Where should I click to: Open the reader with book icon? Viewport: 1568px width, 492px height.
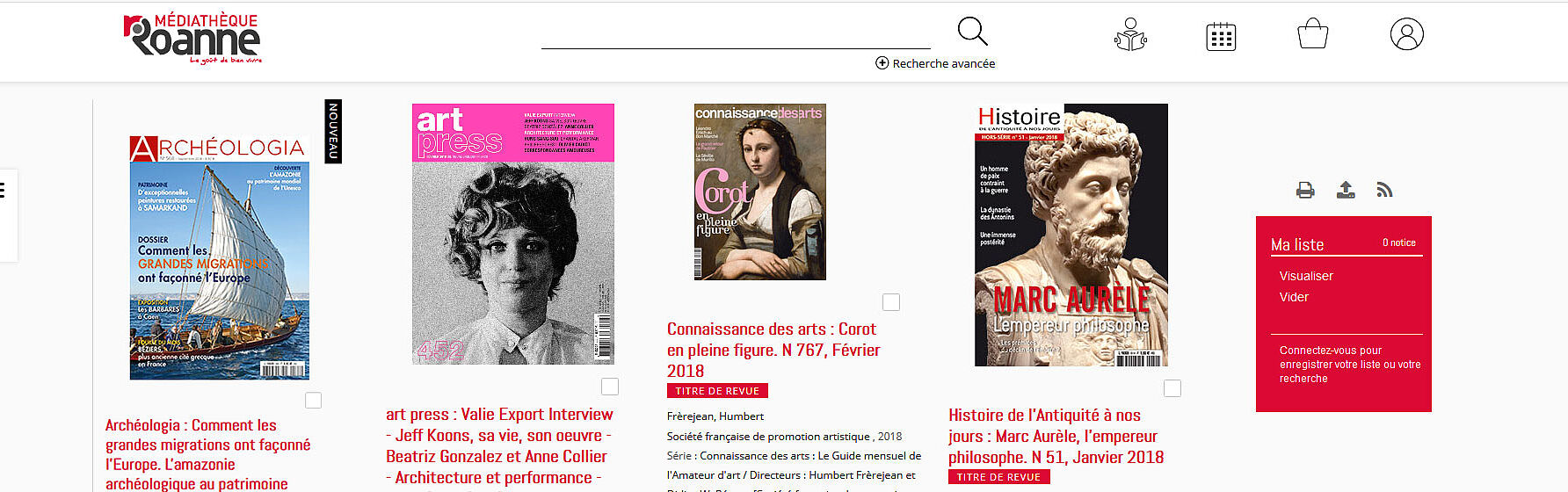click(1130, 35)
